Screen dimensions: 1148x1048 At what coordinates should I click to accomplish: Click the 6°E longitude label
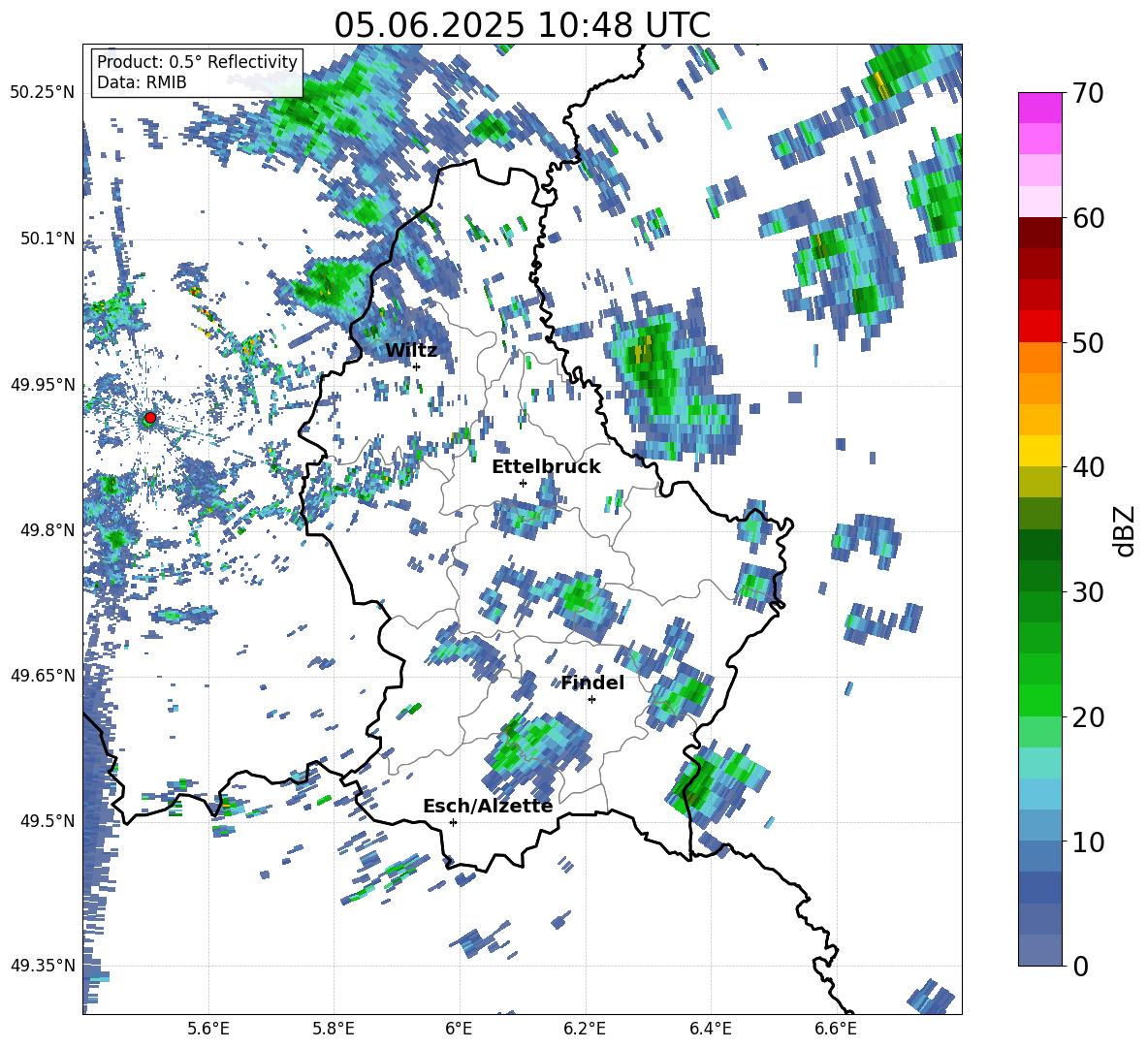(x=459, y=1029)
